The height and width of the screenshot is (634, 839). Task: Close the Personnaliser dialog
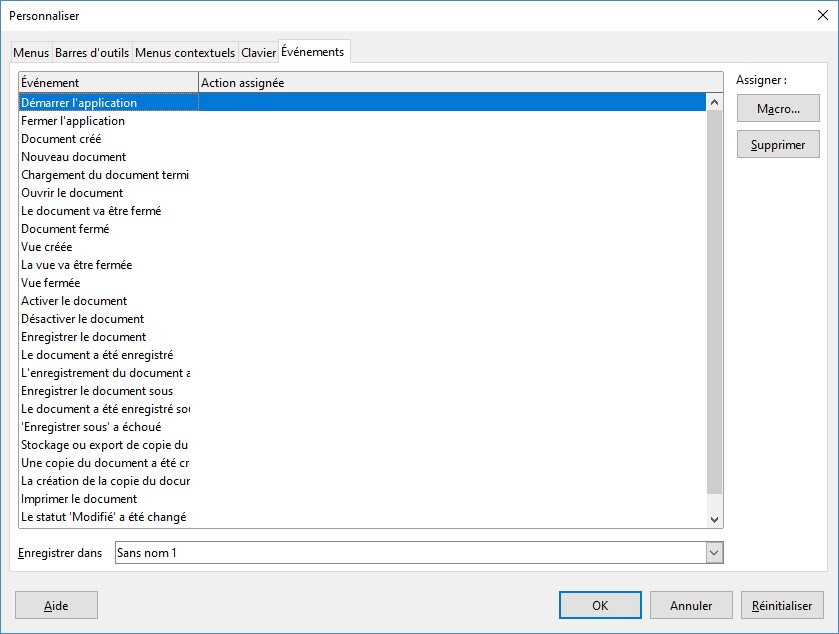[823, 15]
